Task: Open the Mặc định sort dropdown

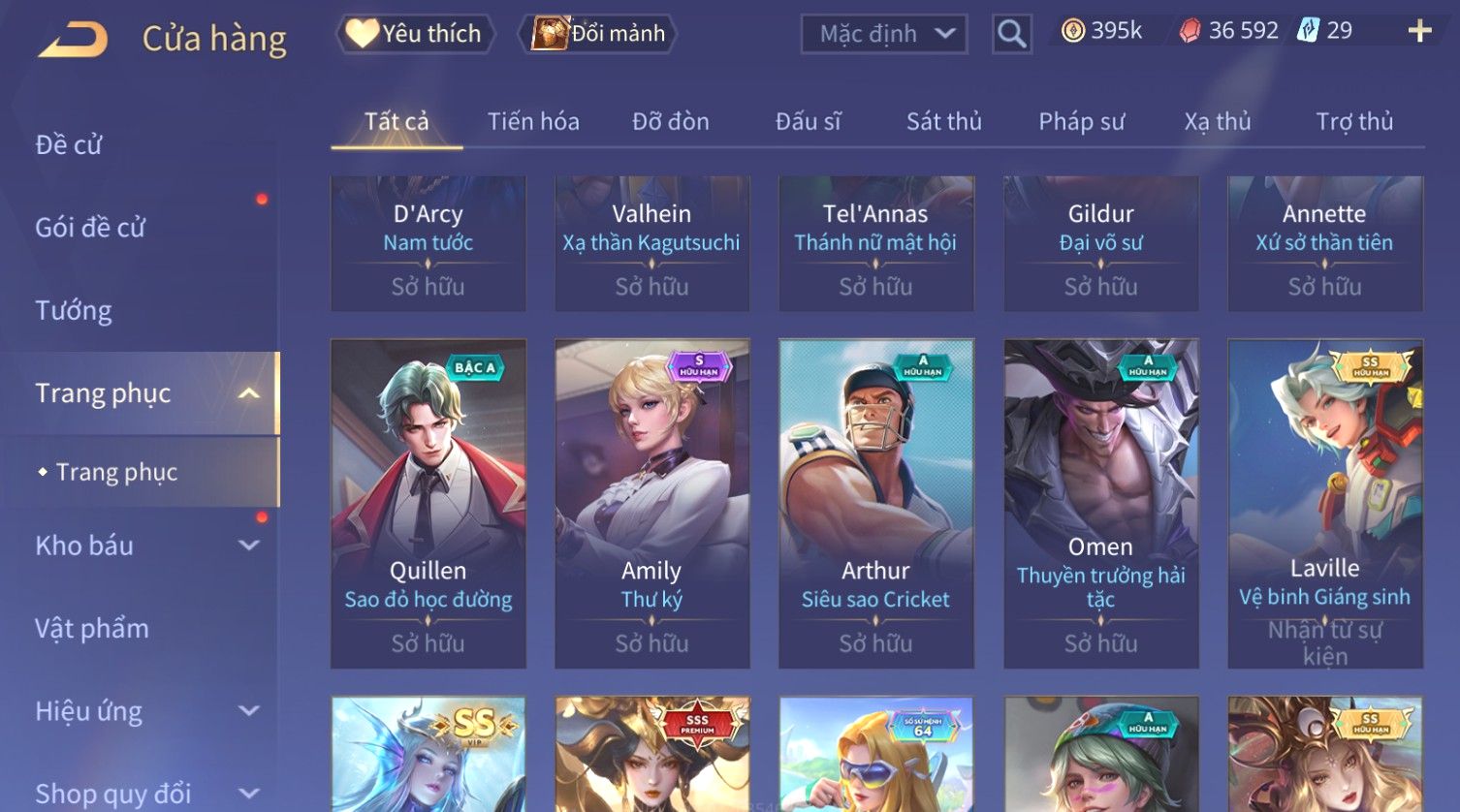Action: pos(883,35)
